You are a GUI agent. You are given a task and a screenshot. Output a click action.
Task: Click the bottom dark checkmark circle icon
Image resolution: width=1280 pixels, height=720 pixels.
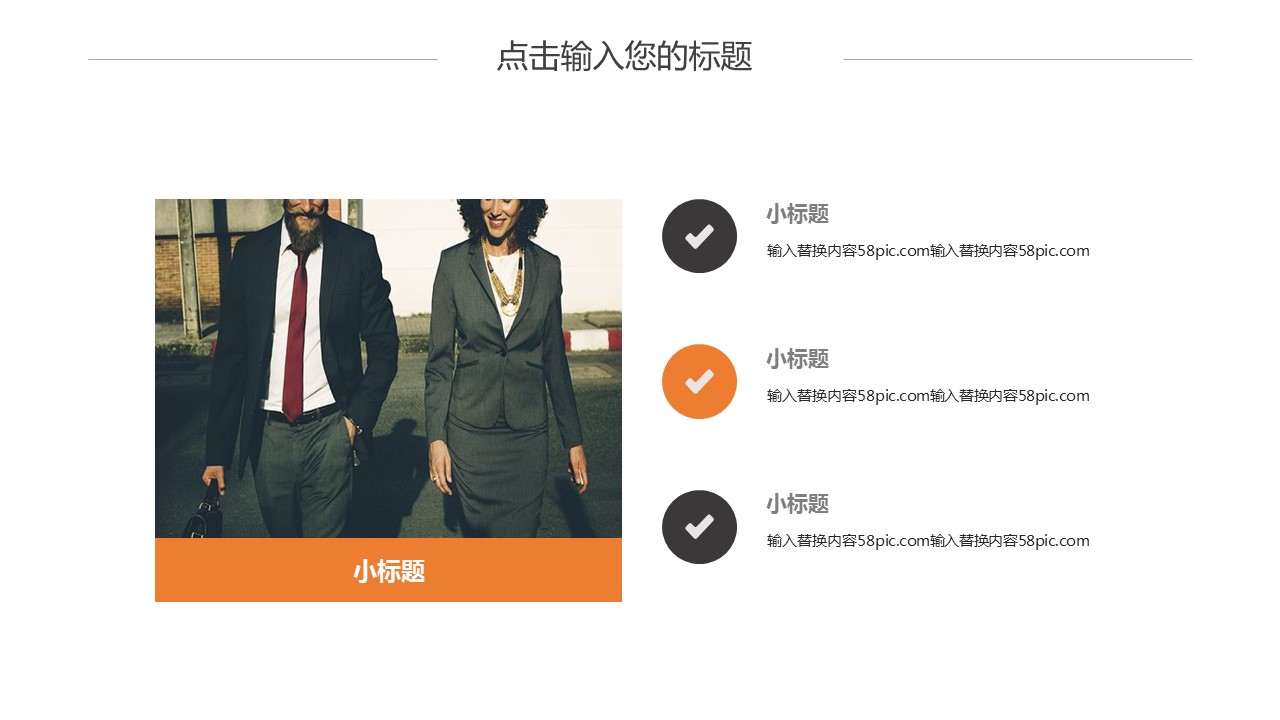click(x=699, y=527)
